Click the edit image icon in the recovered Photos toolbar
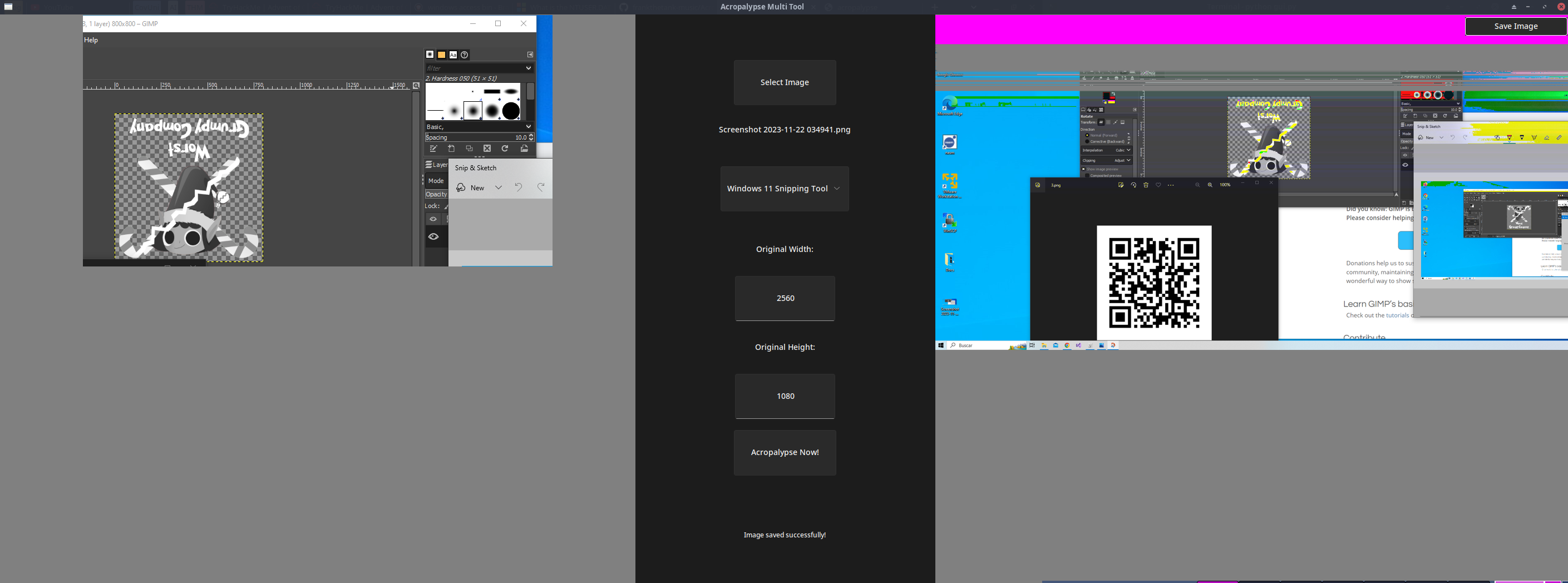The image size is (1568, 583). tap(1121, 185)
